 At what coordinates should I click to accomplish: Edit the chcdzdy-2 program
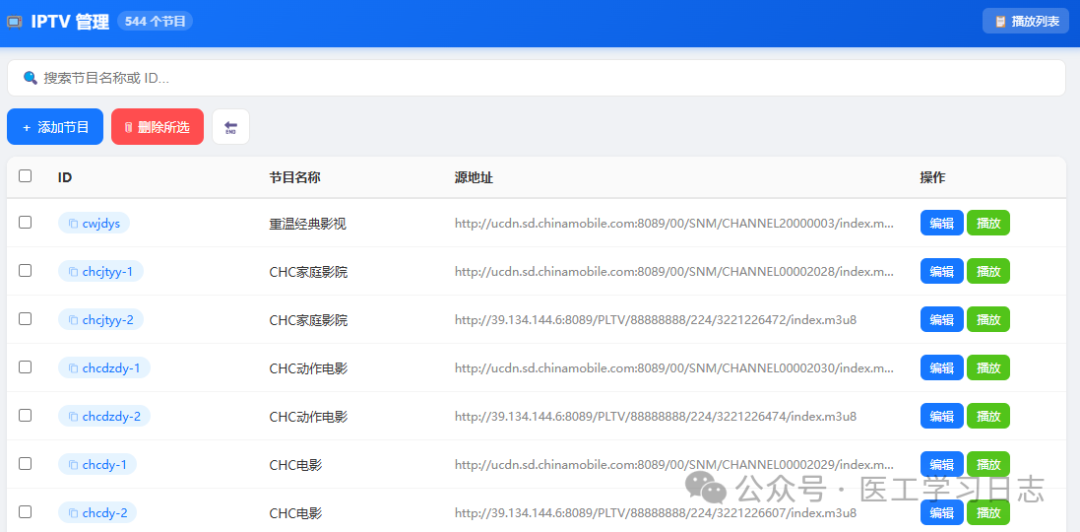[x=942, y=416]
